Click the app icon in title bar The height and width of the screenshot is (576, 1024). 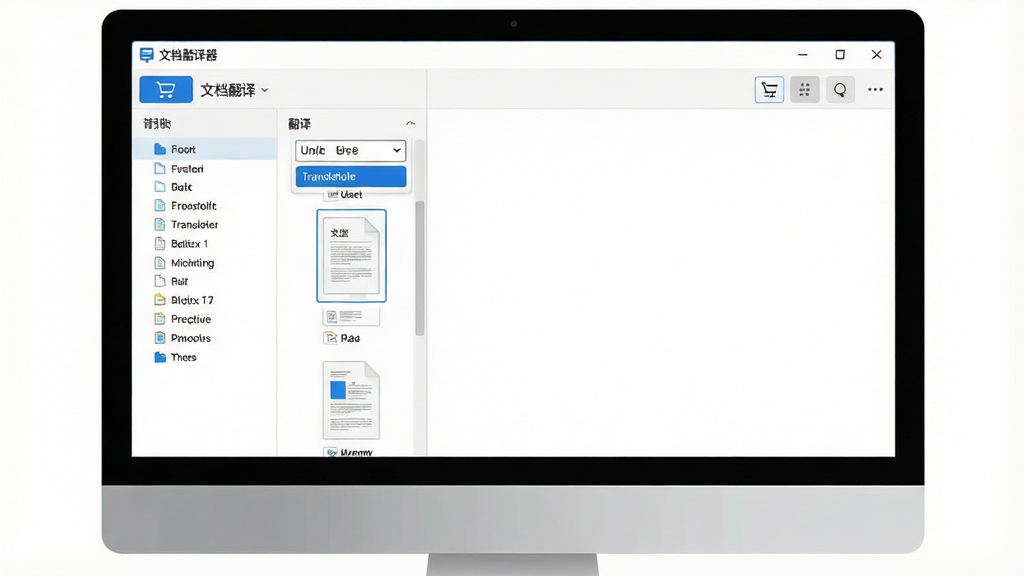click(x=147, y=55)
